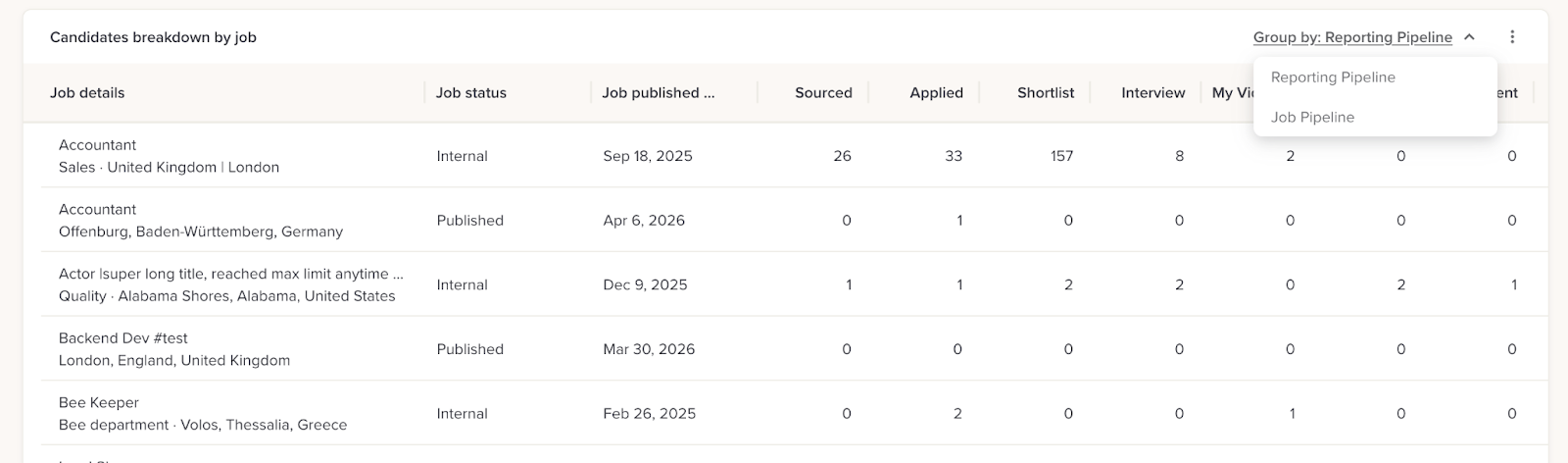
Task: Select Reporting Pipeline menu option
Action: tap(1333, 77)
